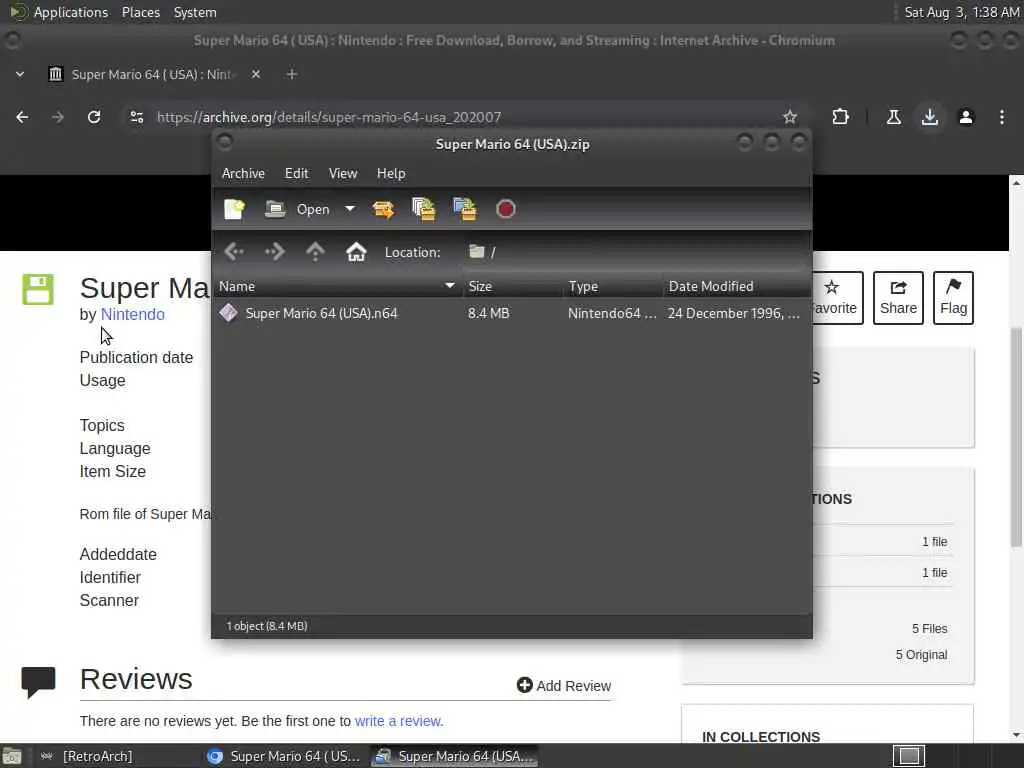This screenshot has width=1024, height=768.
Task: Expand the Open recent dropdown arrow
Action: (350, 209)
